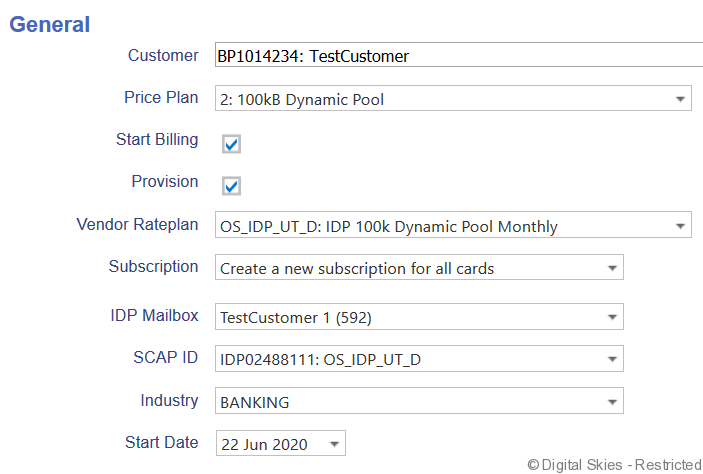The width and height of the screenshot is (703, 474).
Task: Open the Price Plan dropdown
Action: click(x=453, y=99)
